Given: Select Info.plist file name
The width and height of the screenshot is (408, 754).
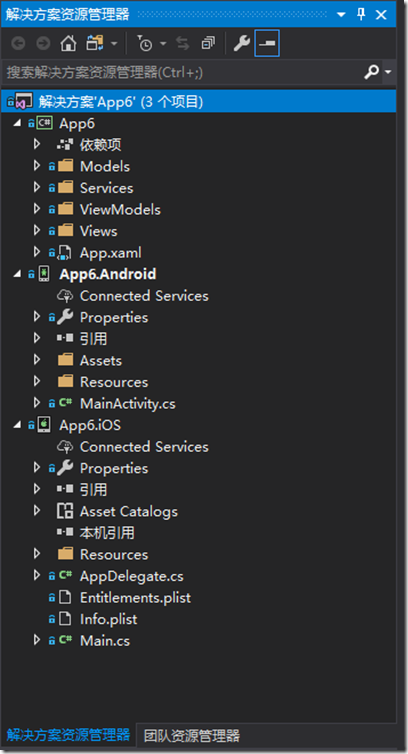Looking at the screenshot, I should coord(108,619).
